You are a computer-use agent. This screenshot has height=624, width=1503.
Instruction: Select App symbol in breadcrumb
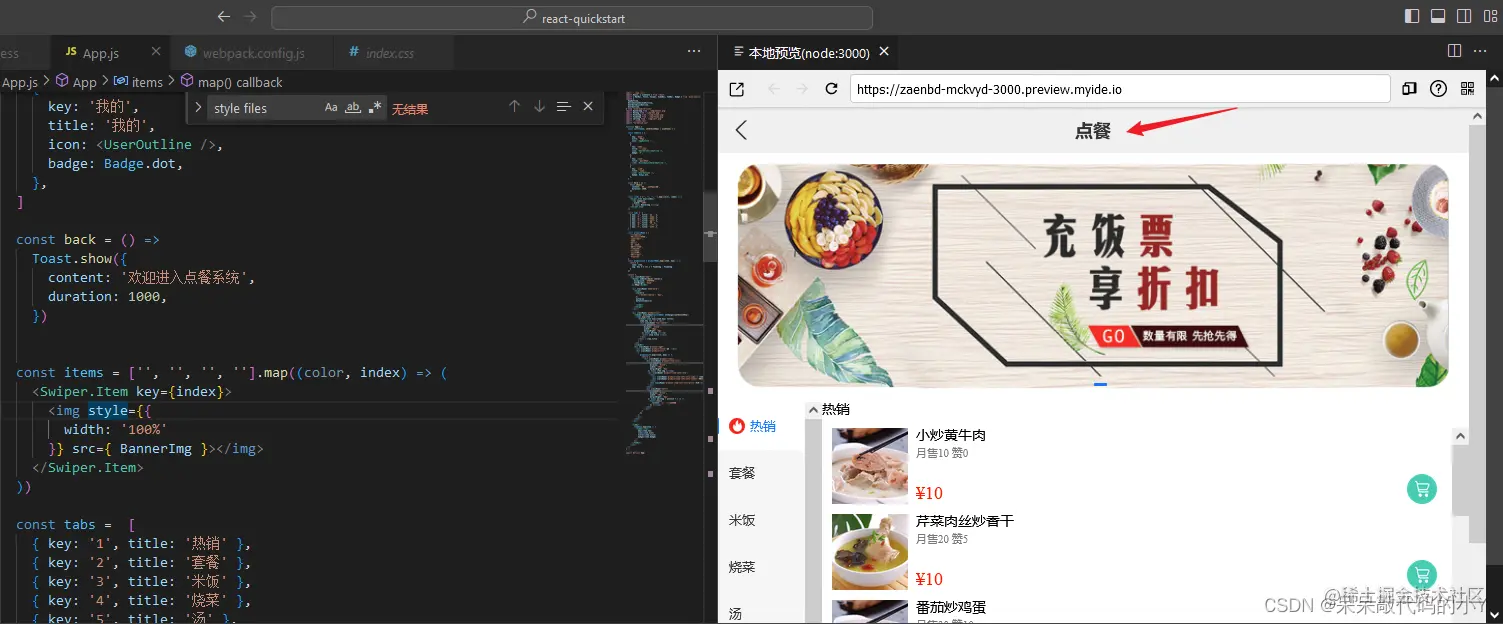coord(76,82)
